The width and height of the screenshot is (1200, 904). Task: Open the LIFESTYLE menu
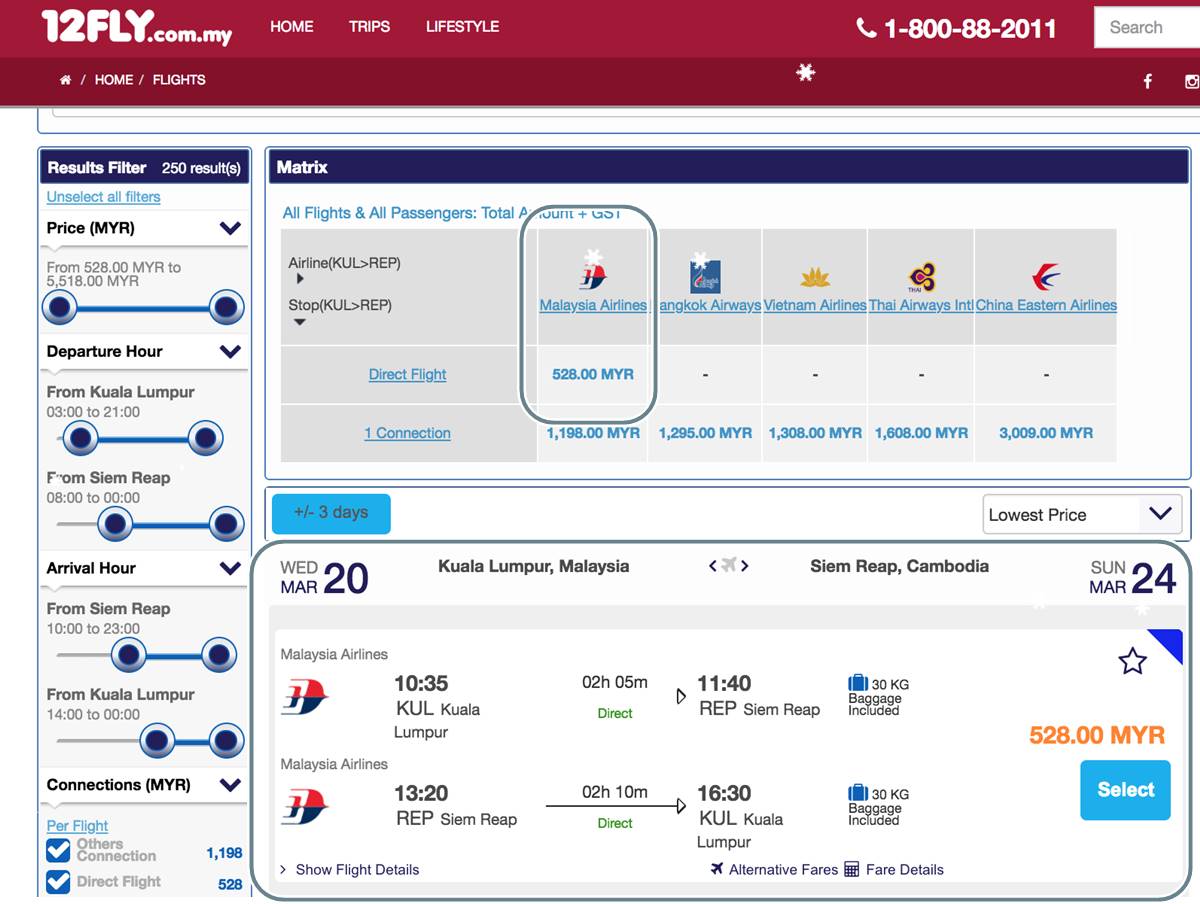pos(462,27)
